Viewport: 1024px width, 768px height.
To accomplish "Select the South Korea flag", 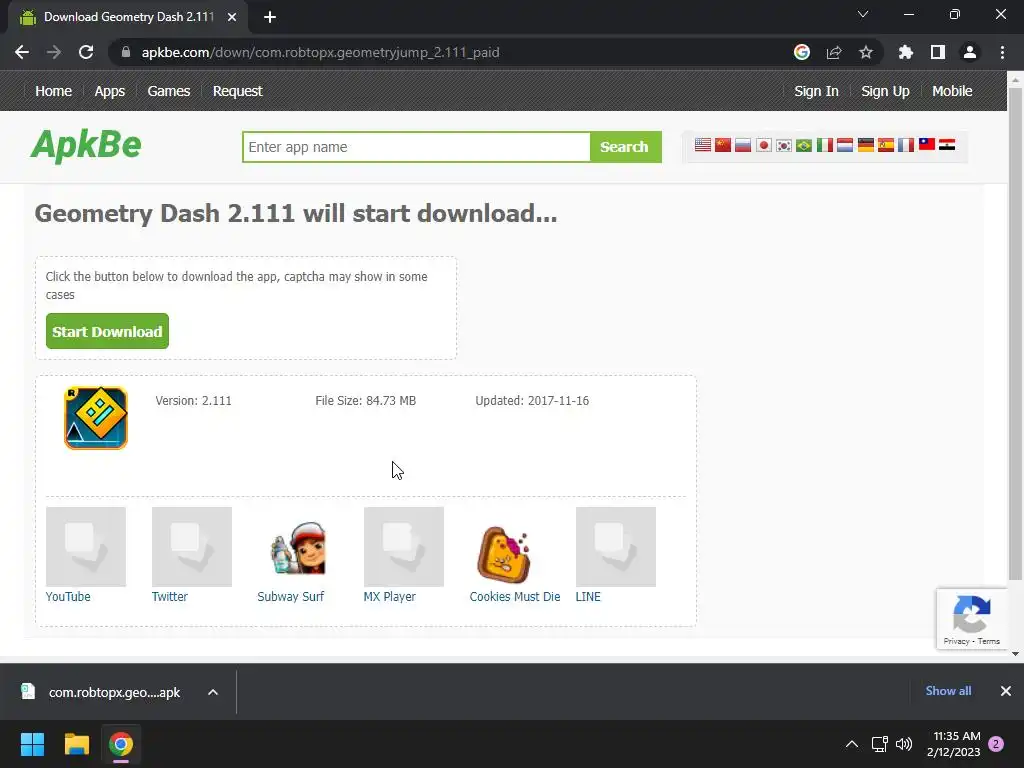I will click(784, 145).
